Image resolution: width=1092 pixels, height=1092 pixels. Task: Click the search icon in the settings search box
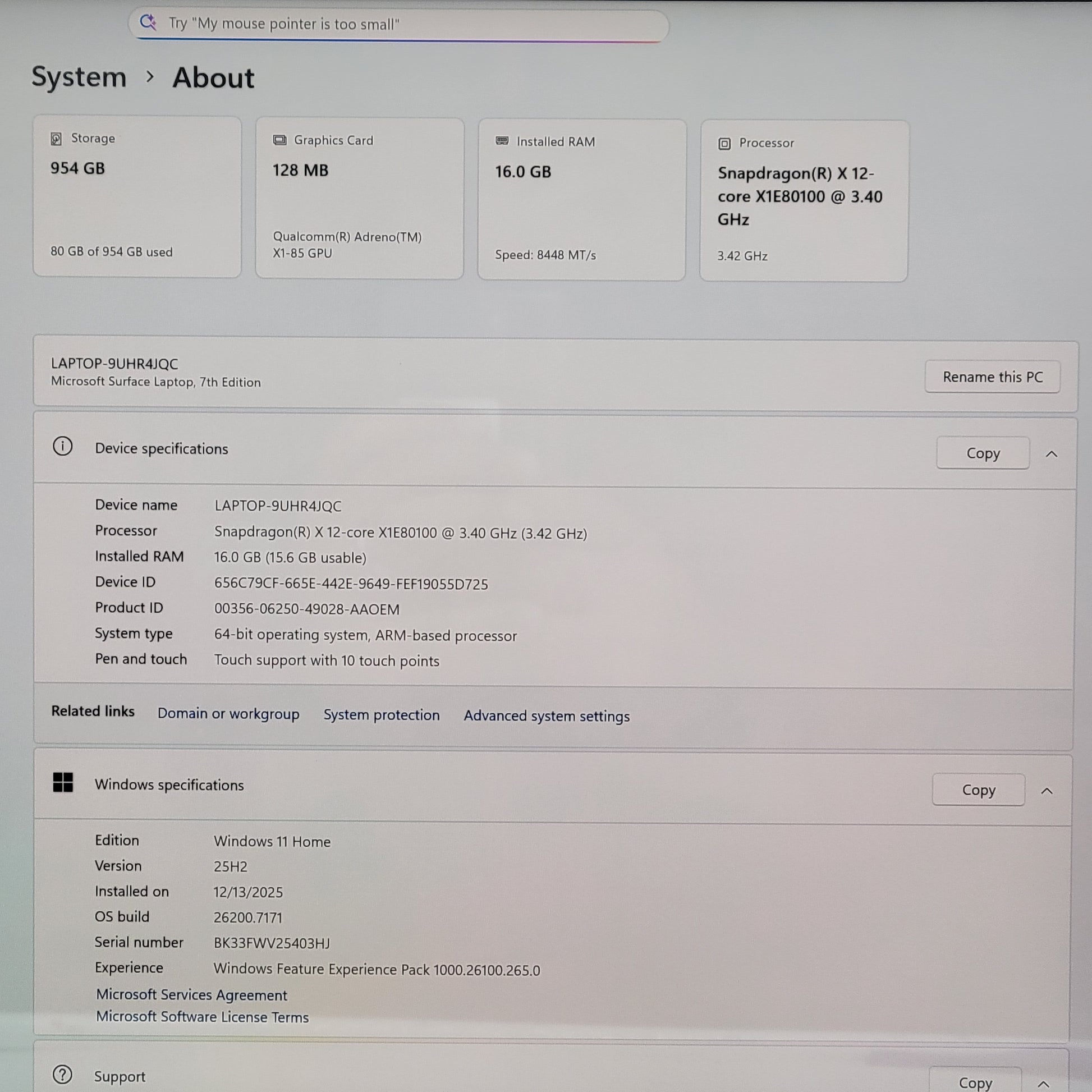coord(148,22)
